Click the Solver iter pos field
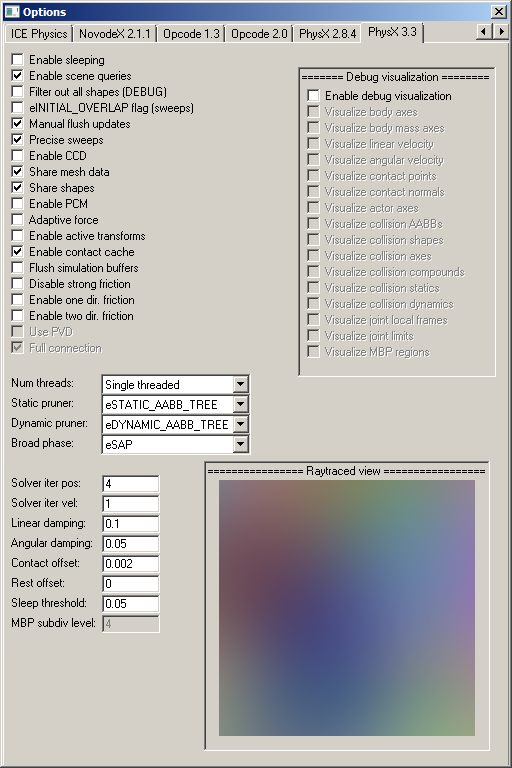Viewport: 512px width, 768px height. [131, 483]
